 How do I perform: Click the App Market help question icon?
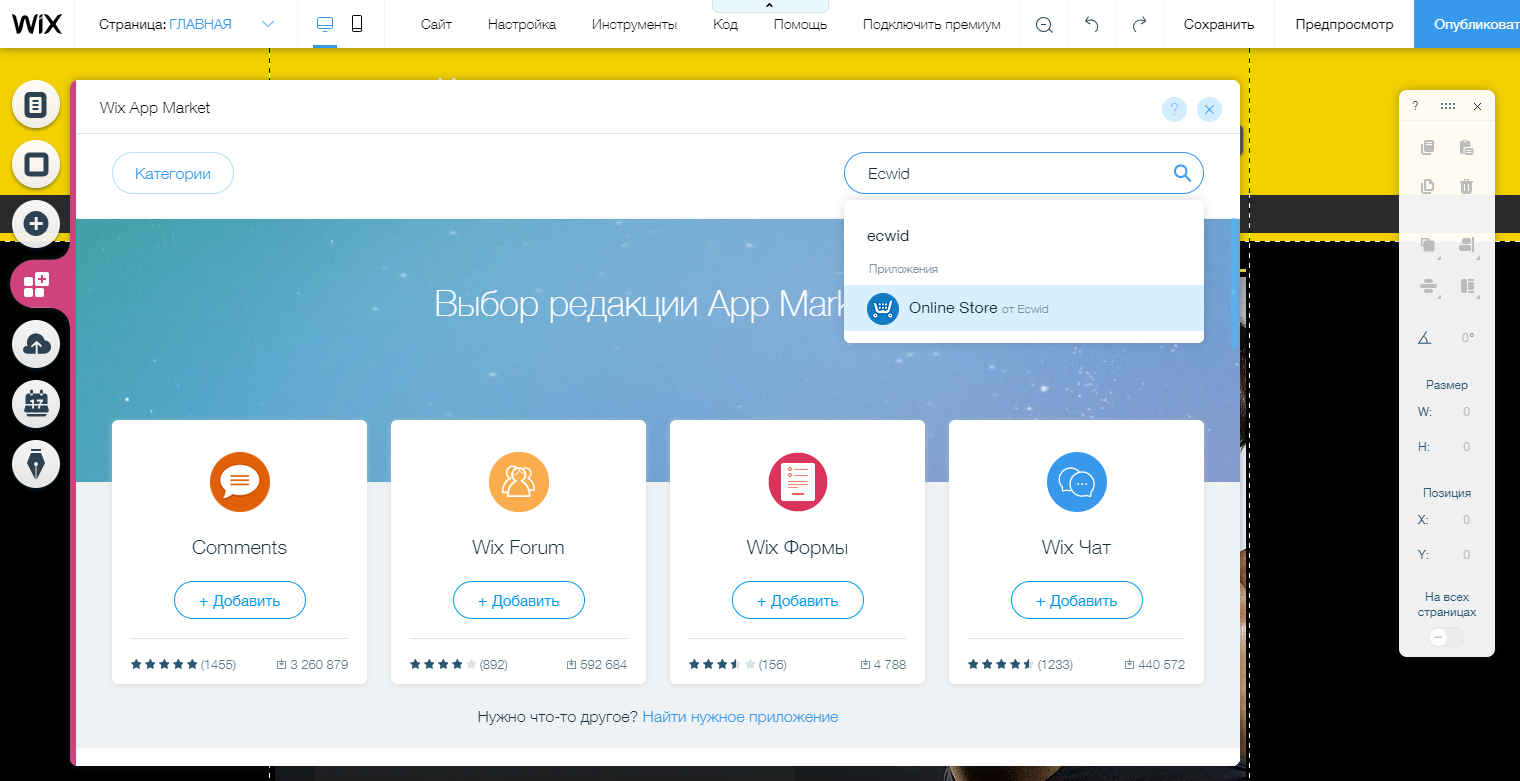pyautogui.click(x=1174, y=110)
